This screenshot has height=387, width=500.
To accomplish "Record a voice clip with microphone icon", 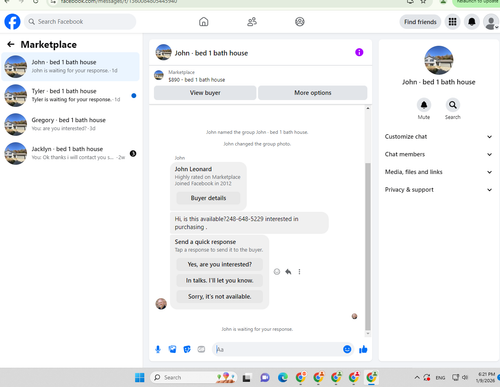I will 158,349.
